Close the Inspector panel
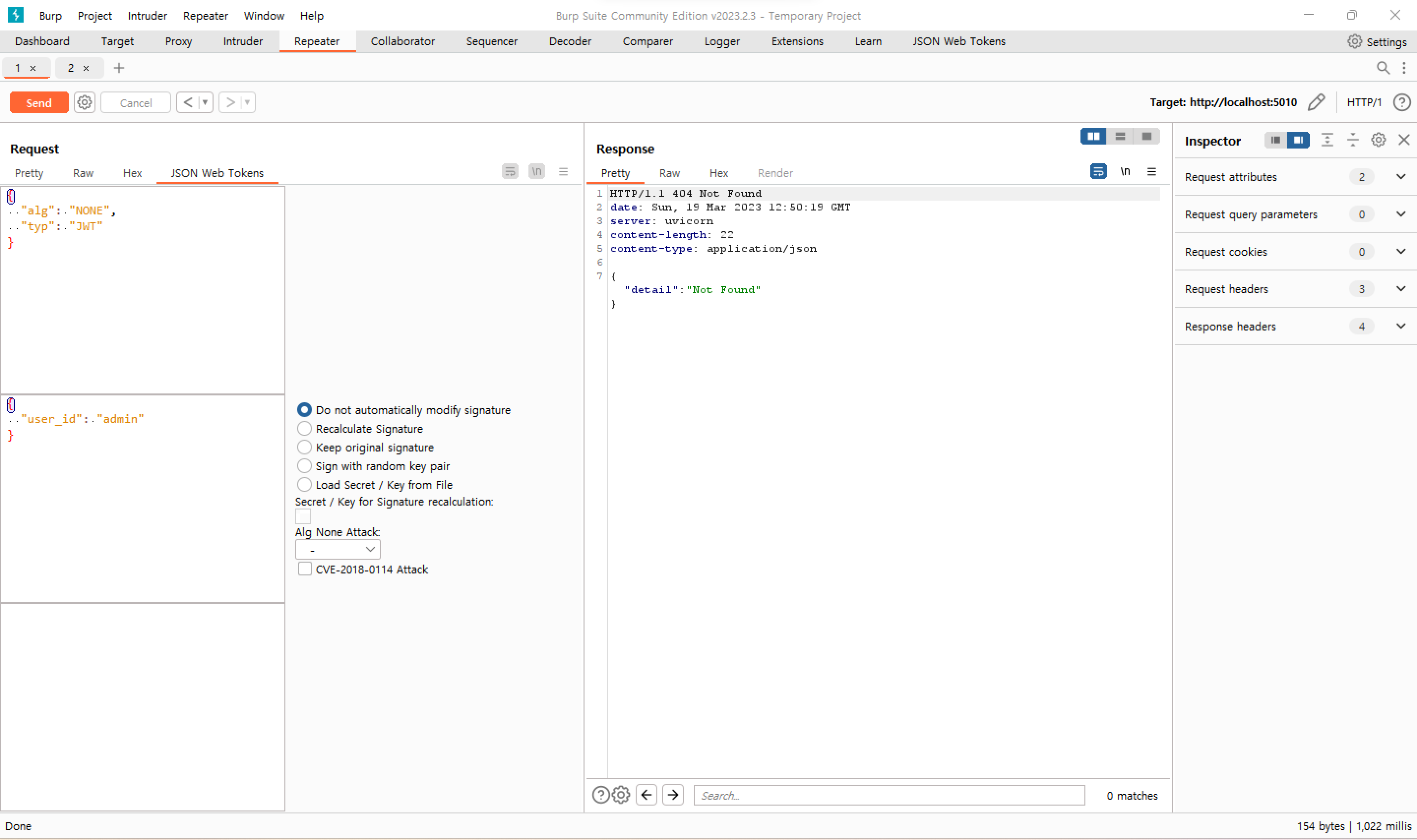Image resolution: width=1417 pixels, height=840 pixels. point(1403,140)
